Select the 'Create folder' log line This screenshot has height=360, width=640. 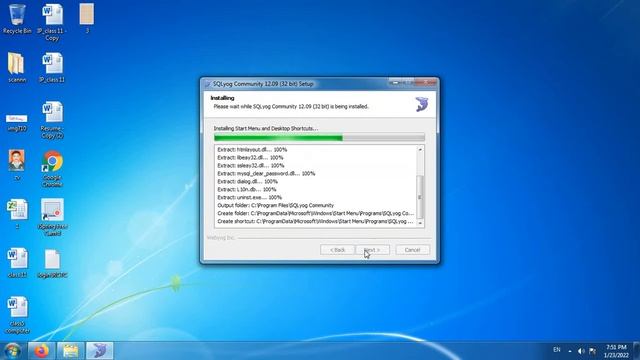coord(315,213)
